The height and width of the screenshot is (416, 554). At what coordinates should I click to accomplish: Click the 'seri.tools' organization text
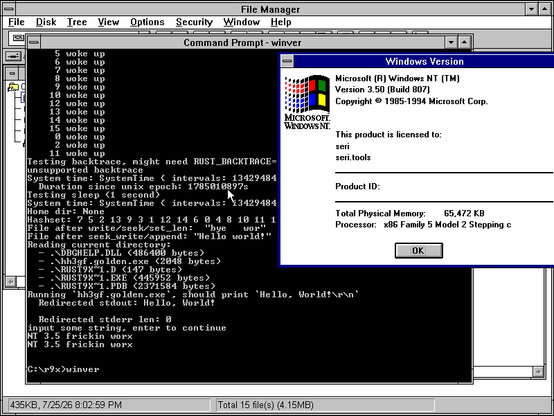pos(353,157)
